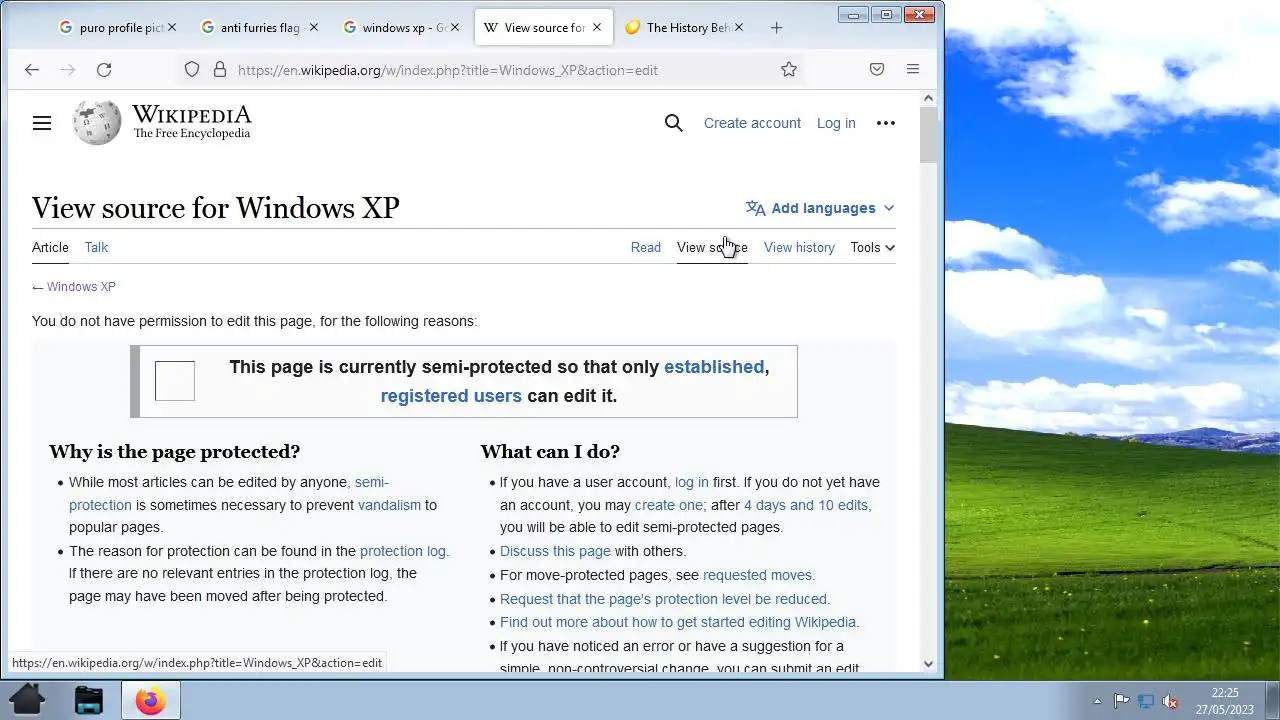1280x720 pixels.
Task: Close the 'puro profile pict' tab
Action: 172,28
